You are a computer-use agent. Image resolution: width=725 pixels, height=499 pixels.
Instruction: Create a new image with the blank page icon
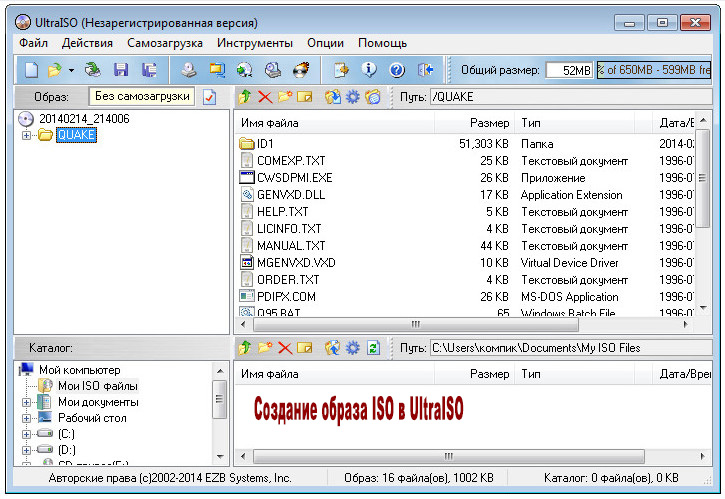click(x=31, y=70)
